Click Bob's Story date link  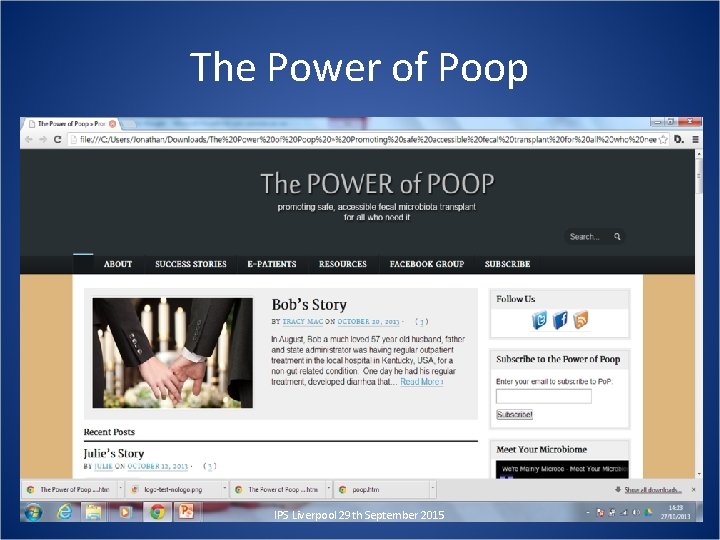click(368, 321)
